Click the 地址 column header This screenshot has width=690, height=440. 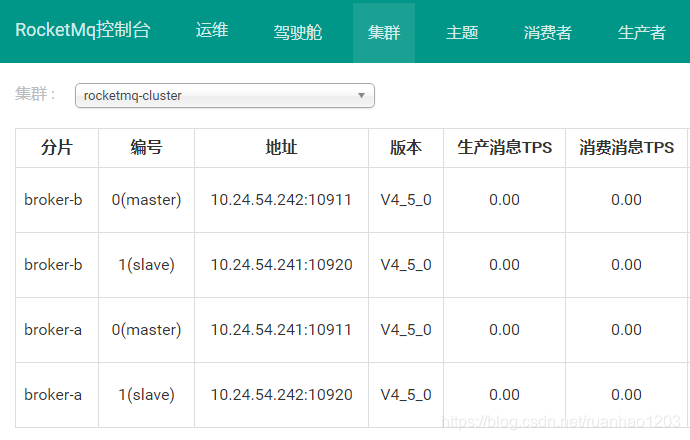282,147
